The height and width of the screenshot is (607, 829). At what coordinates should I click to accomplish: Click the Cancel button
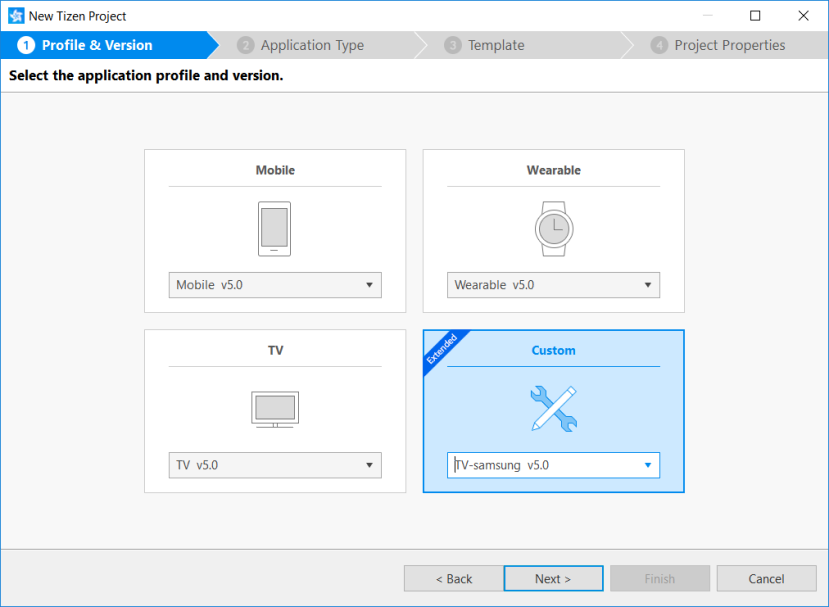[766, 578]
